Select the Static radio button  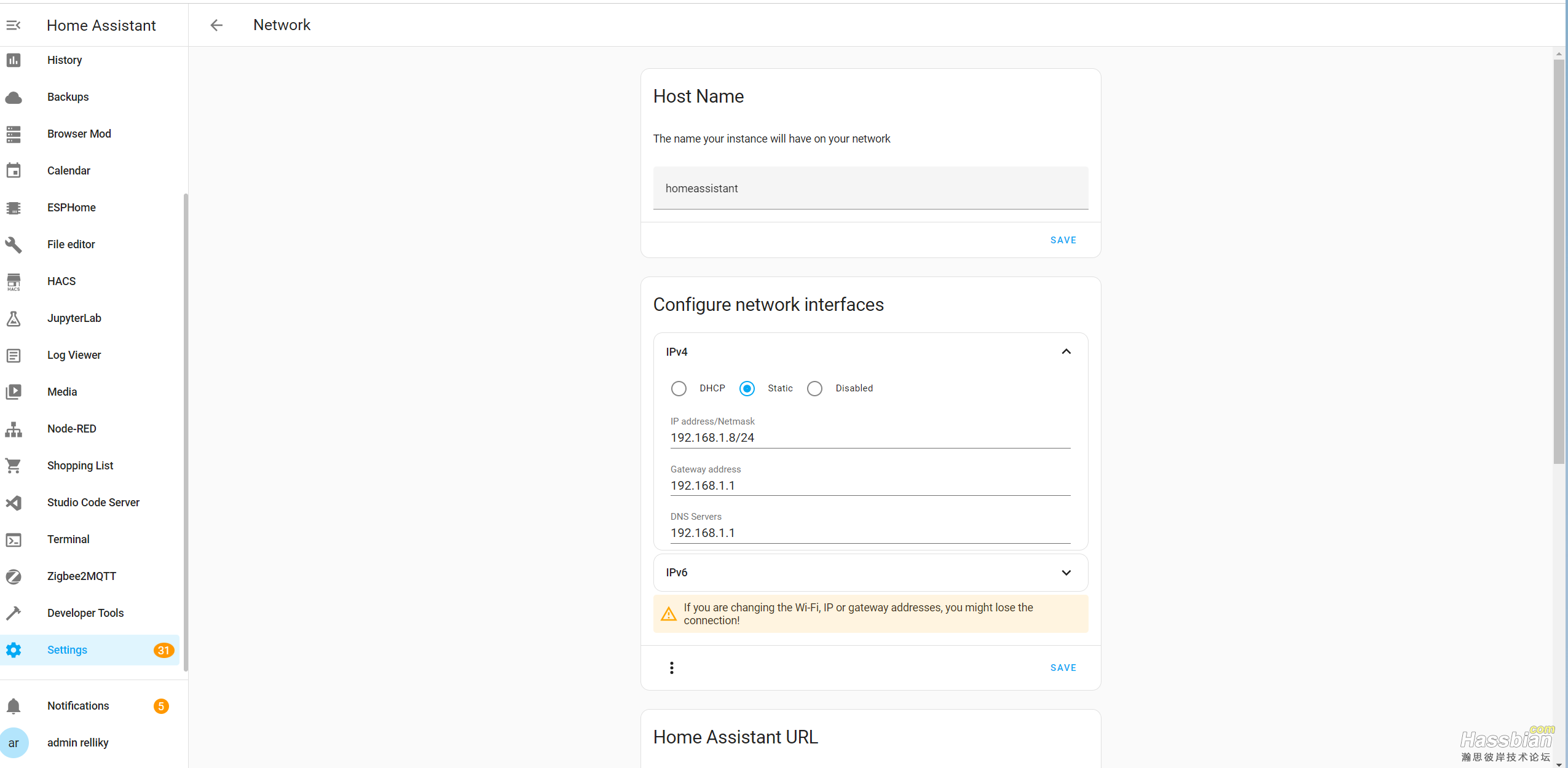(x=747, y=388)
